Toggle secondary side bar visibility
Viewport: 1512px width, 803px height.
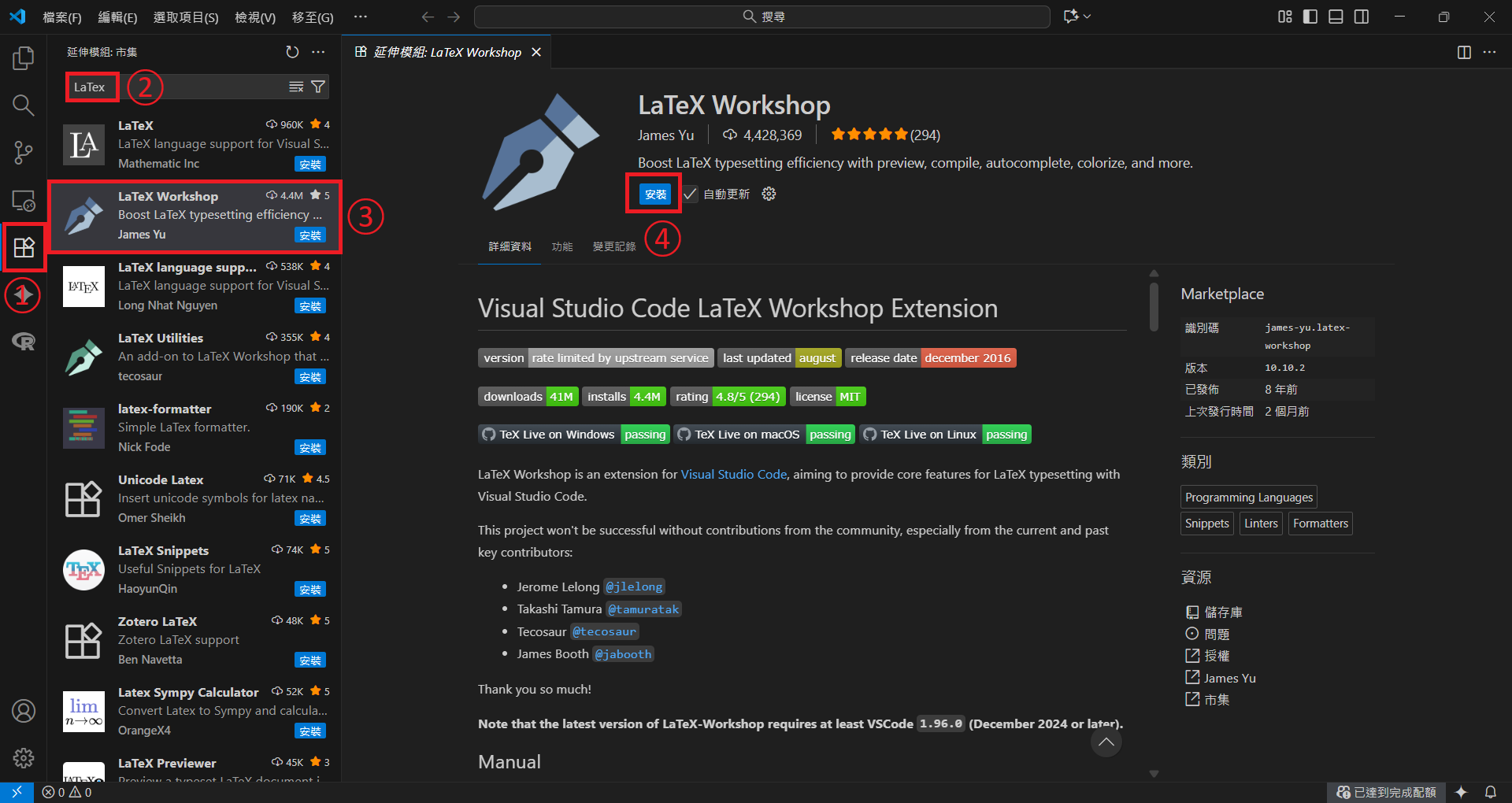tap(1362, 17)
